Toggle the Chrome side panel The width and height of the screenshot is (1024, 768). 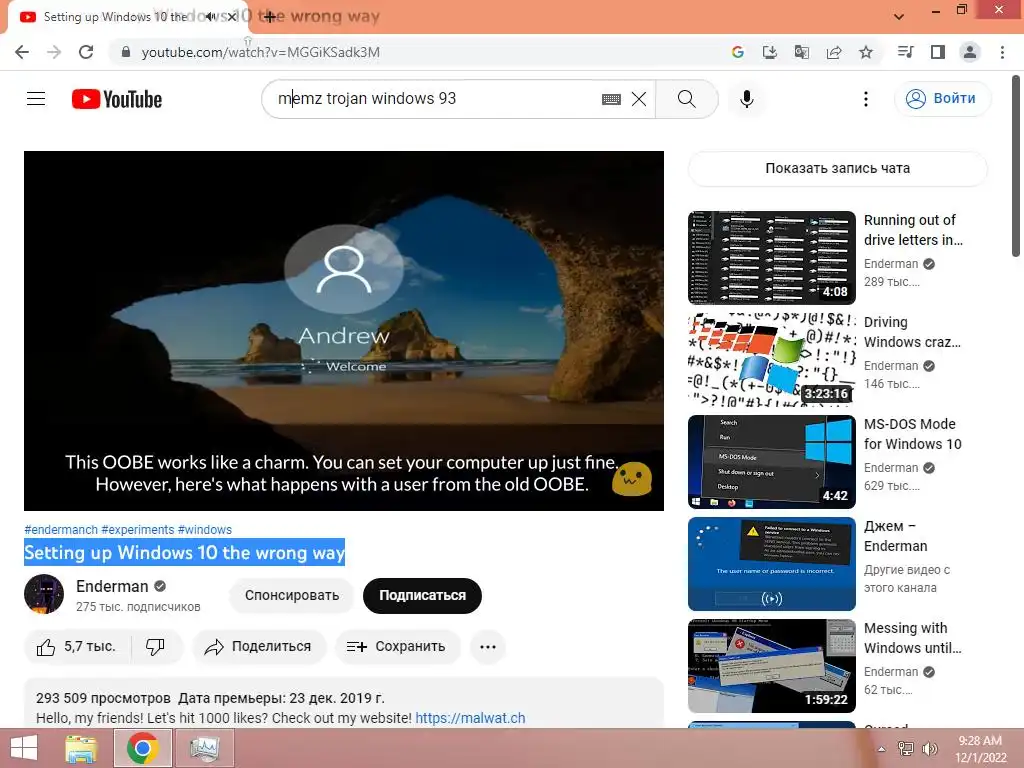pyautogui.click(x=938, y=52)
